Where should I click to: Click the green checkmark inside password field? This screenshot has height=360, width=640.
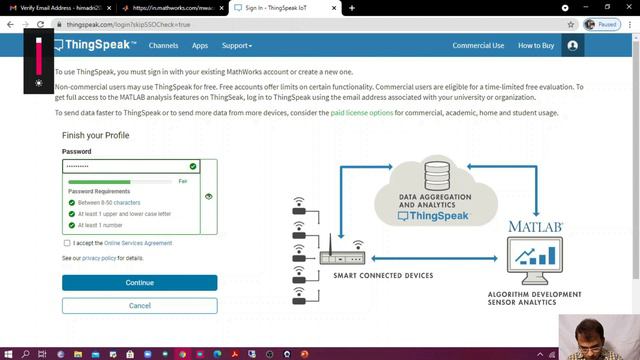point(193,166)
